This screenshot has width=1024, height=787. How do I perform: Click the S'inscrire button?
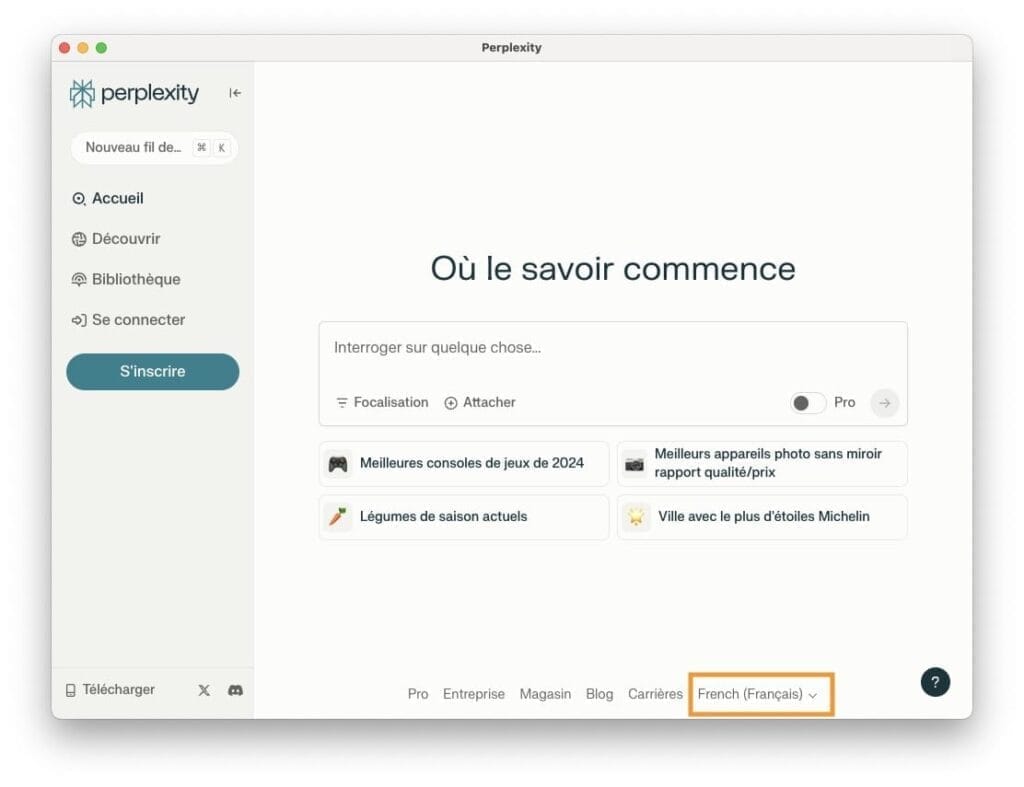(152, 371)
